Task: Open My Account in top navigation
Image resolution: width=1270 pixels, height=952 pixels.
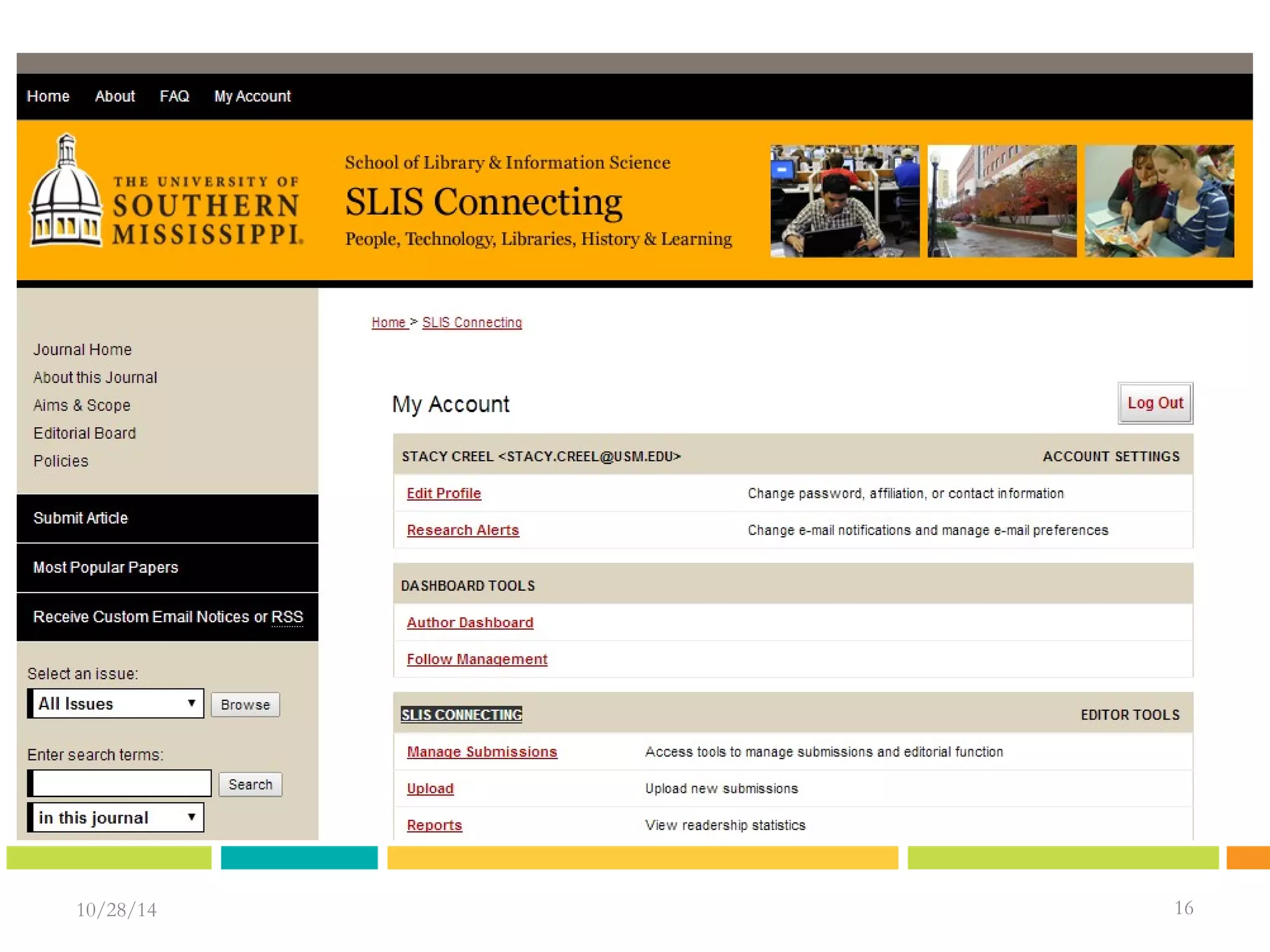Action: click(252, 96)
